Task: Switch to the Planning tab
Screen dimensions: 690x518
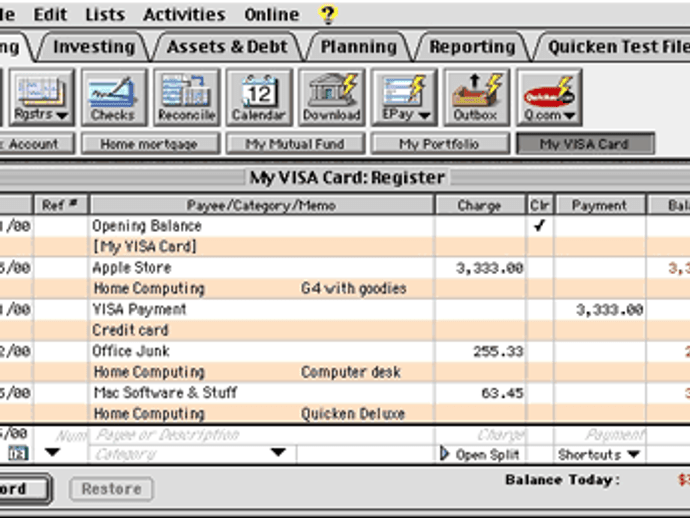Action: click(358, 47)
